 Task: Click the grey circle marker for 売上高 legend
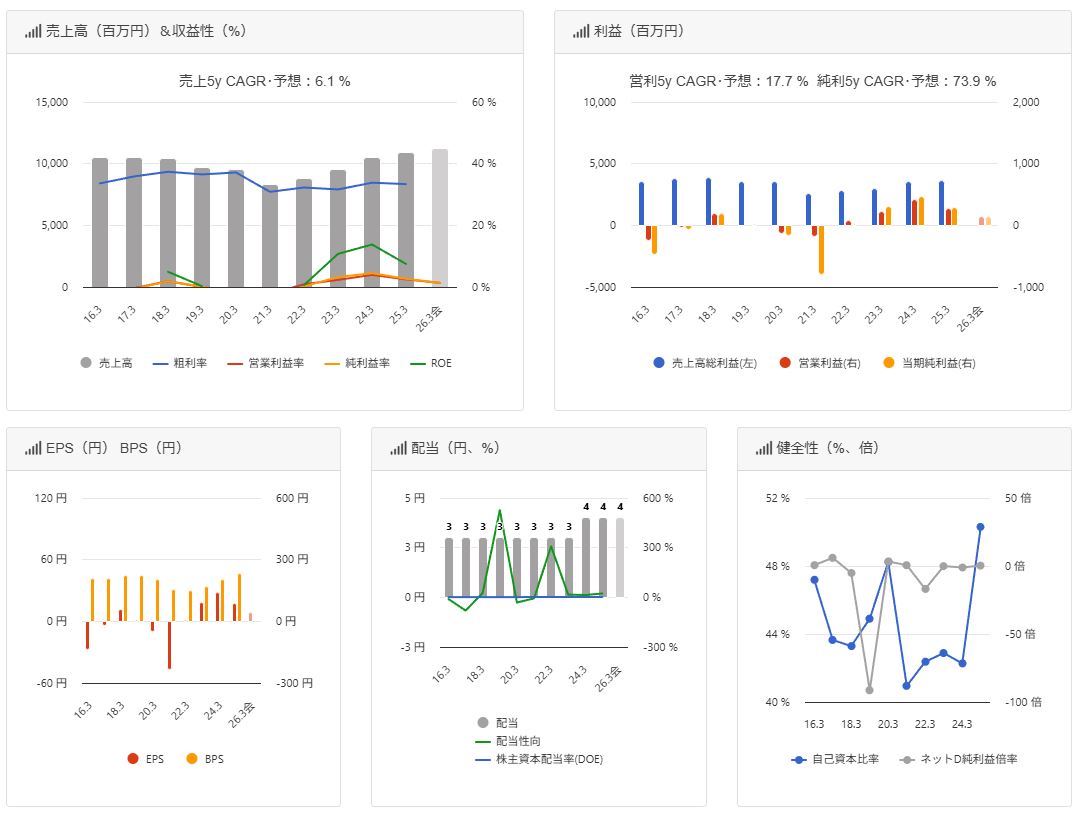click(86, 363)
